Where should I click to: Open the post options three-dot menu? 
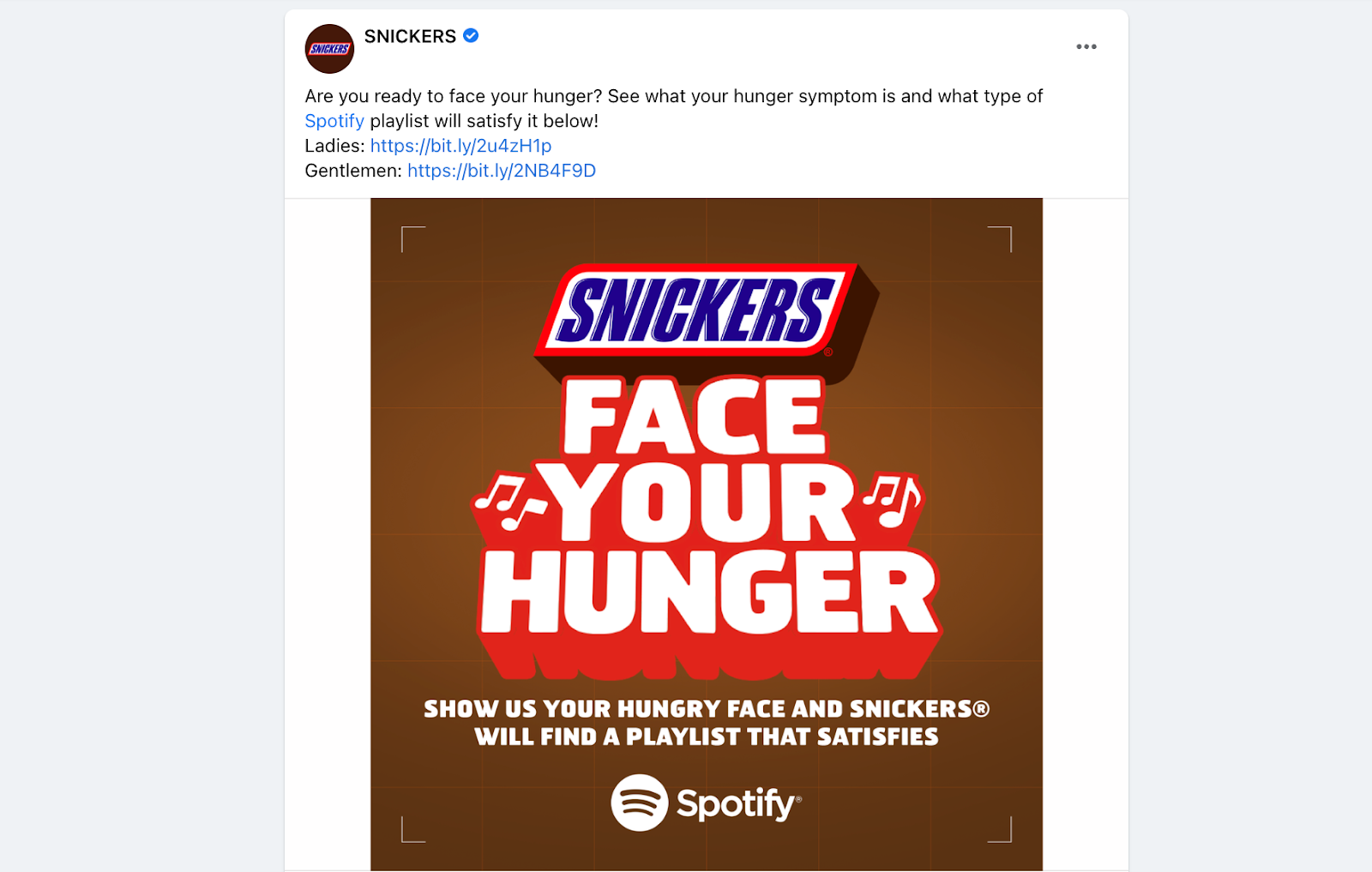(1086, 46)
